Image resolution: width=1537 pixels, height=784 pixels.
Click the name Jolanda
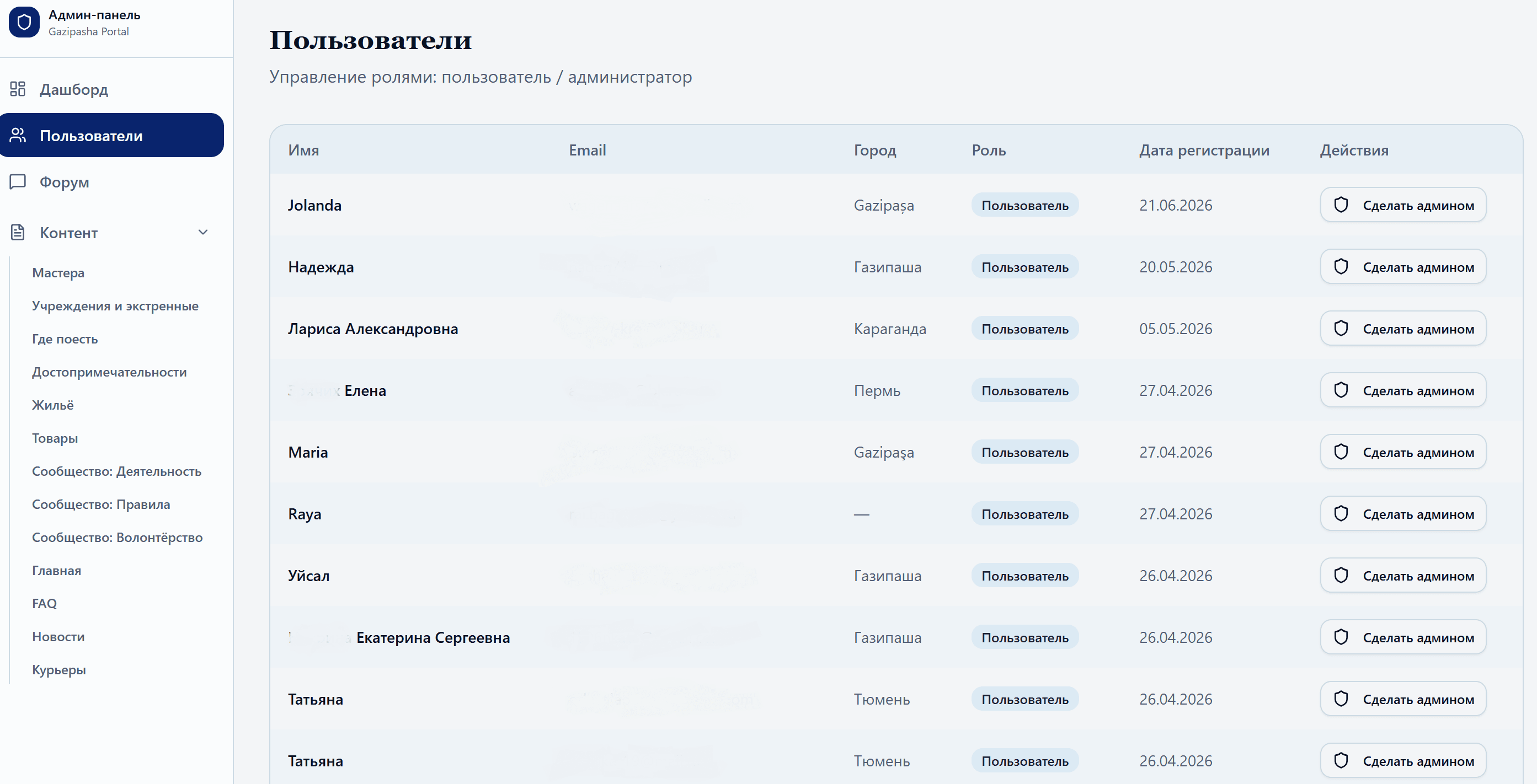tap(314, 205)
